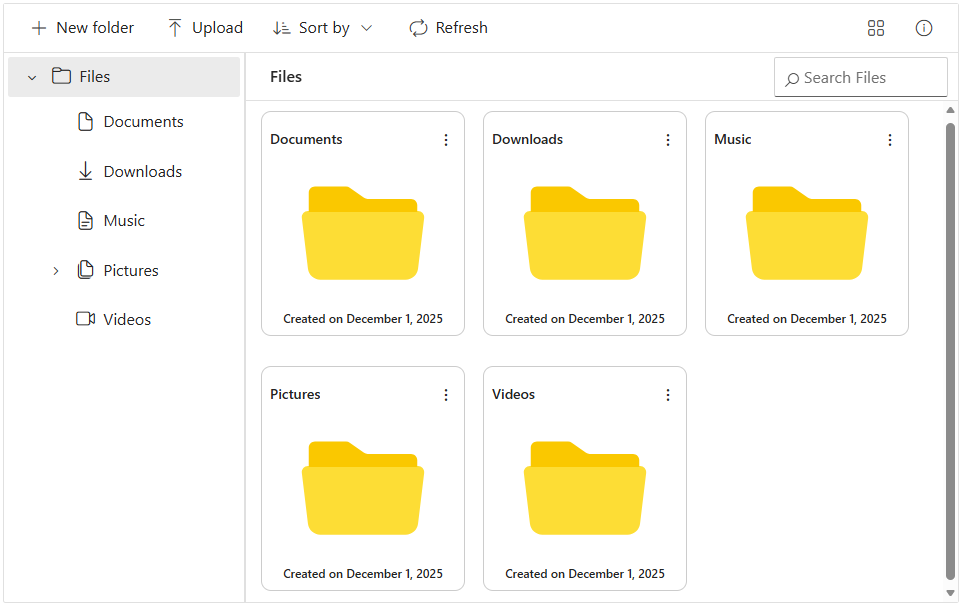Open the details panel info icon
Image resolution: width=966 pixels, height=608 pixels.
pos(923,28)
